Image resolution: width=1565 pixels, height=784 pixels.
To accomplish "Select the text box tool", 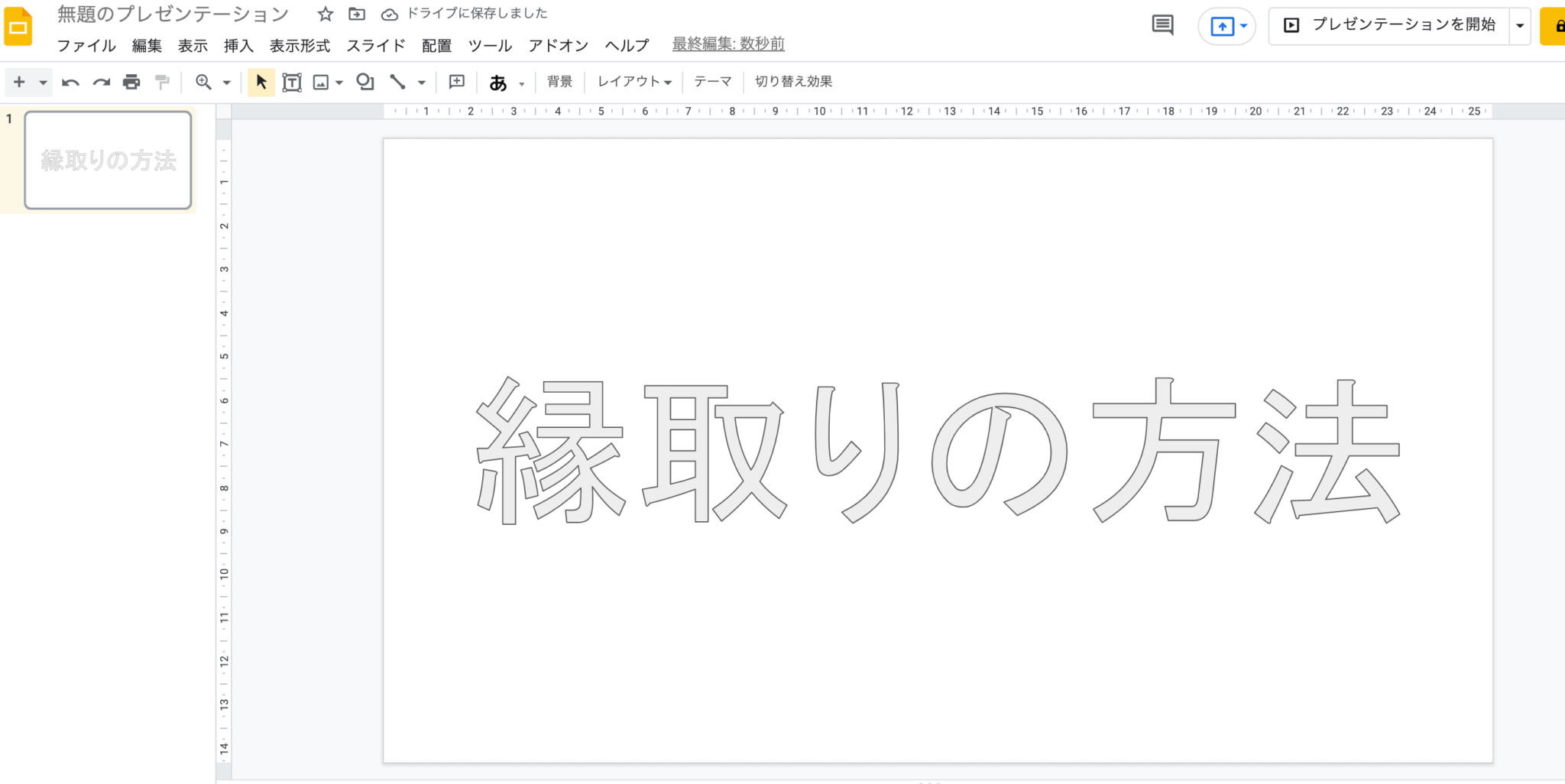I will pyautogui.click(x=291, y=83).
